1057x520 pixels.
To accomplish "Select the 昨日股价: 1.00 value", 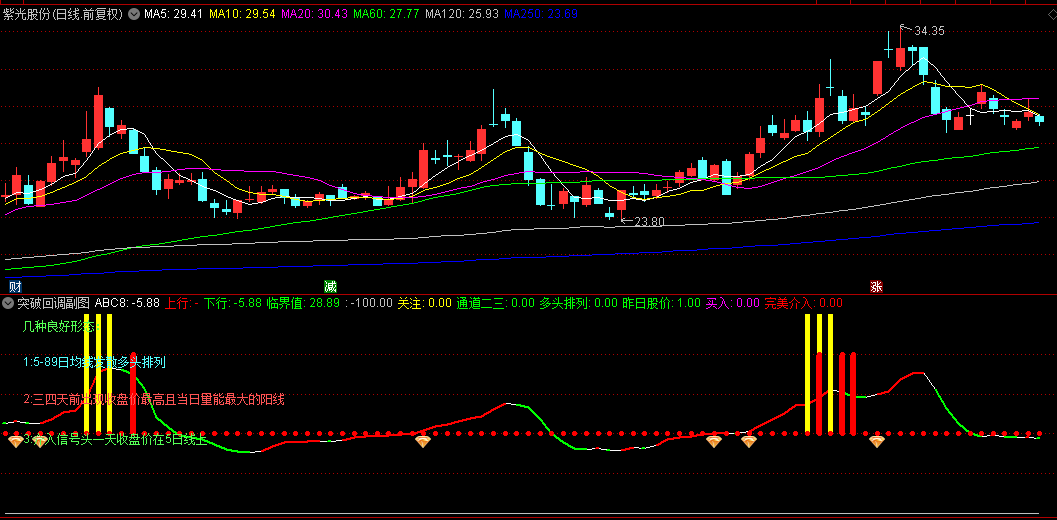I will [661, 303].
